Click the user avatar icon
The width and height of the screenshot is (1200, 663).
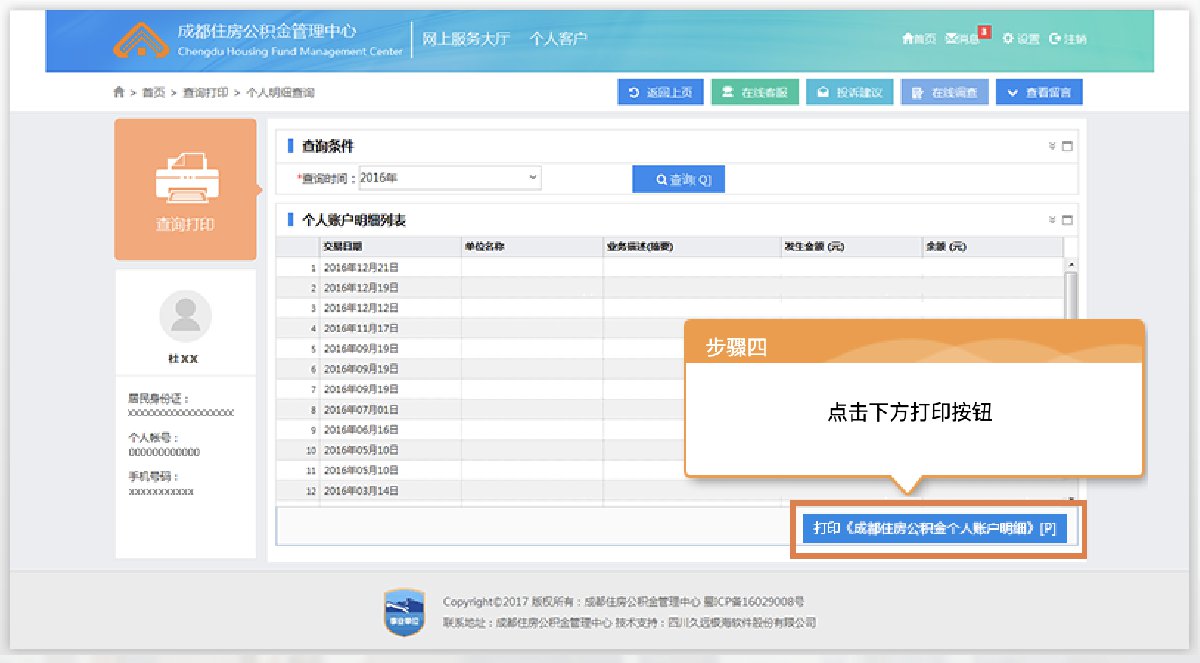[x=185, y=316]
